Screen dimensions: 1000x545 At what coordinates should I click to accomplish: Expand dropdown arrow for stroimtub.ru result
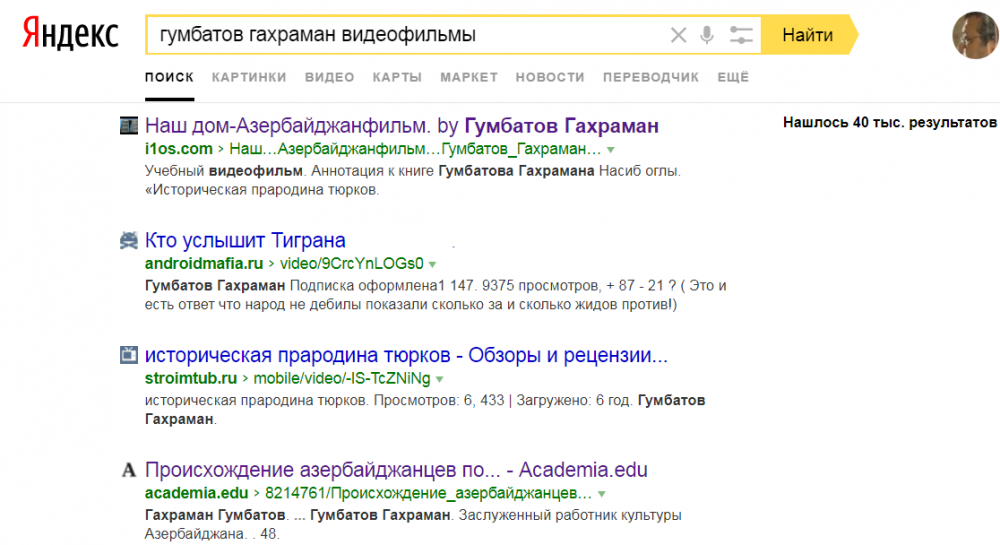439,379
